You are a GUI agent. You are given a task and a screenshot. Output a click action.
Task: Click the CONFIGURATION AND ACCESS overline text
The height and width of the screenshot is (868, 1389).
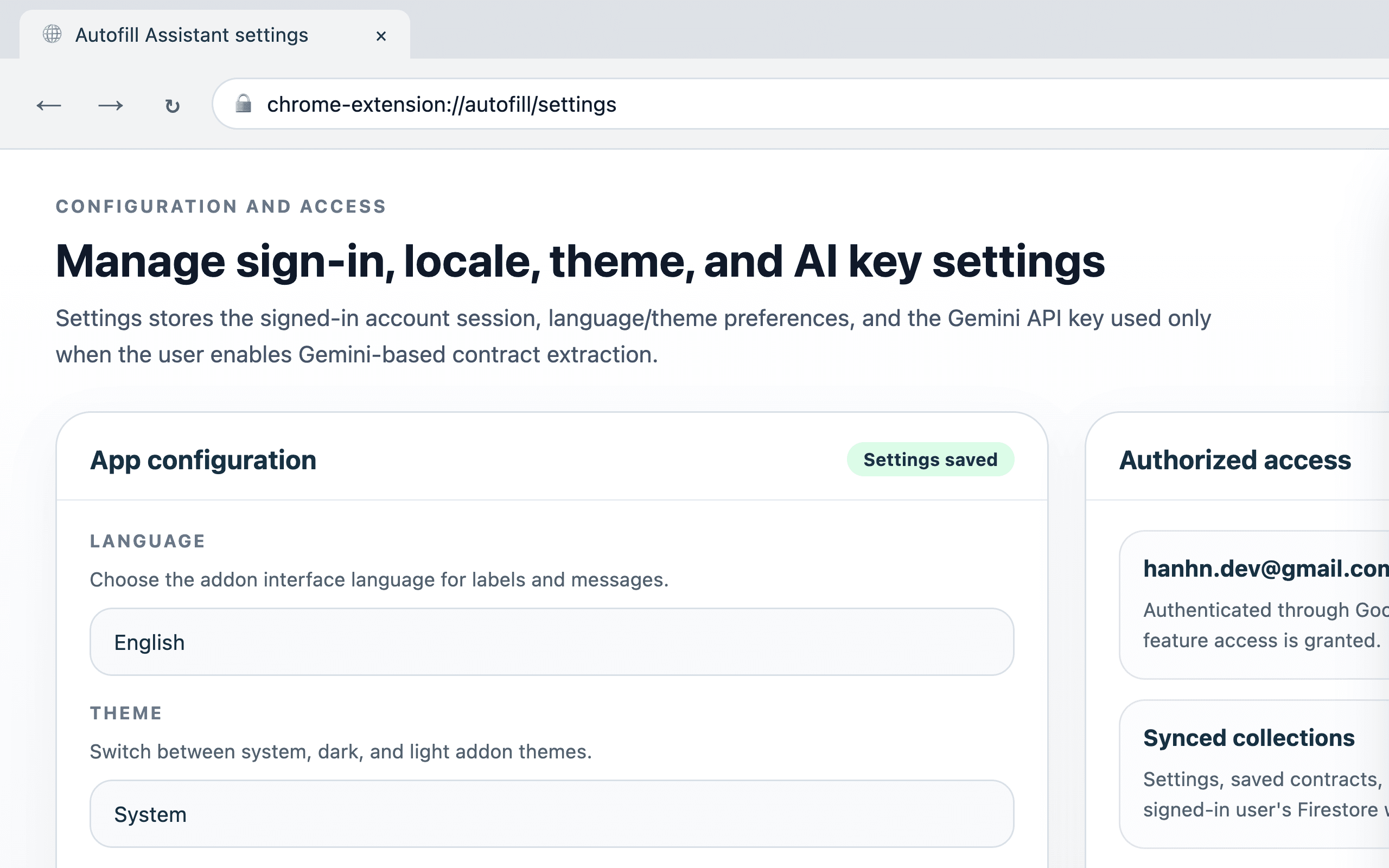[221, 206]
